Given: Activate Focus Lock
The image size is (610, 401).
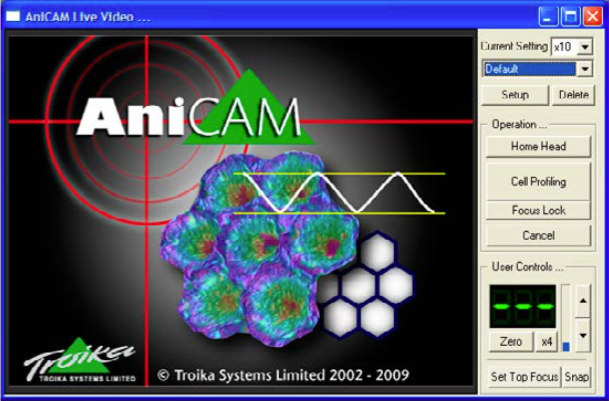Looking at the screenshot, I should 538,210.
